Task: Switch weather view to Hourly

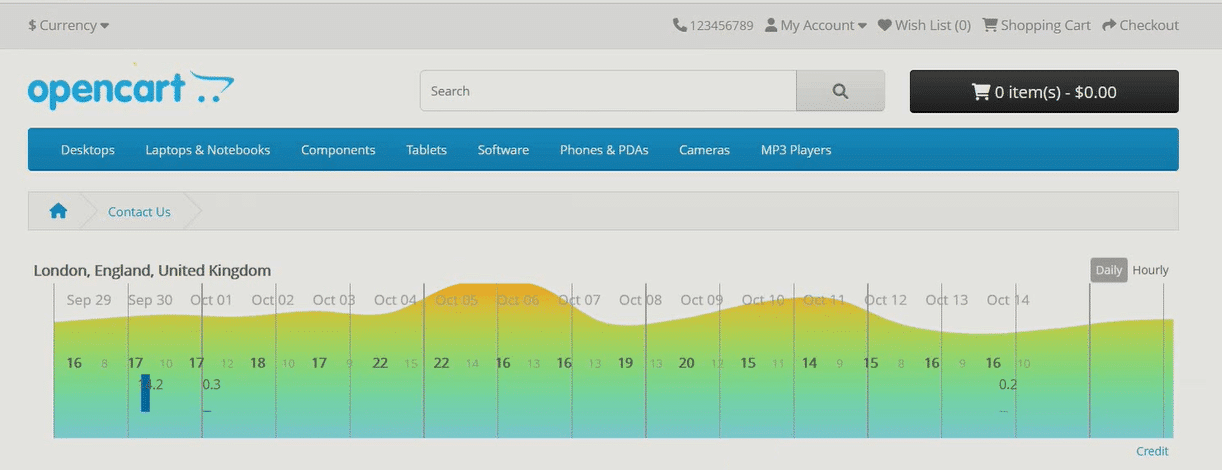Action: click(x=1150, y=270)
